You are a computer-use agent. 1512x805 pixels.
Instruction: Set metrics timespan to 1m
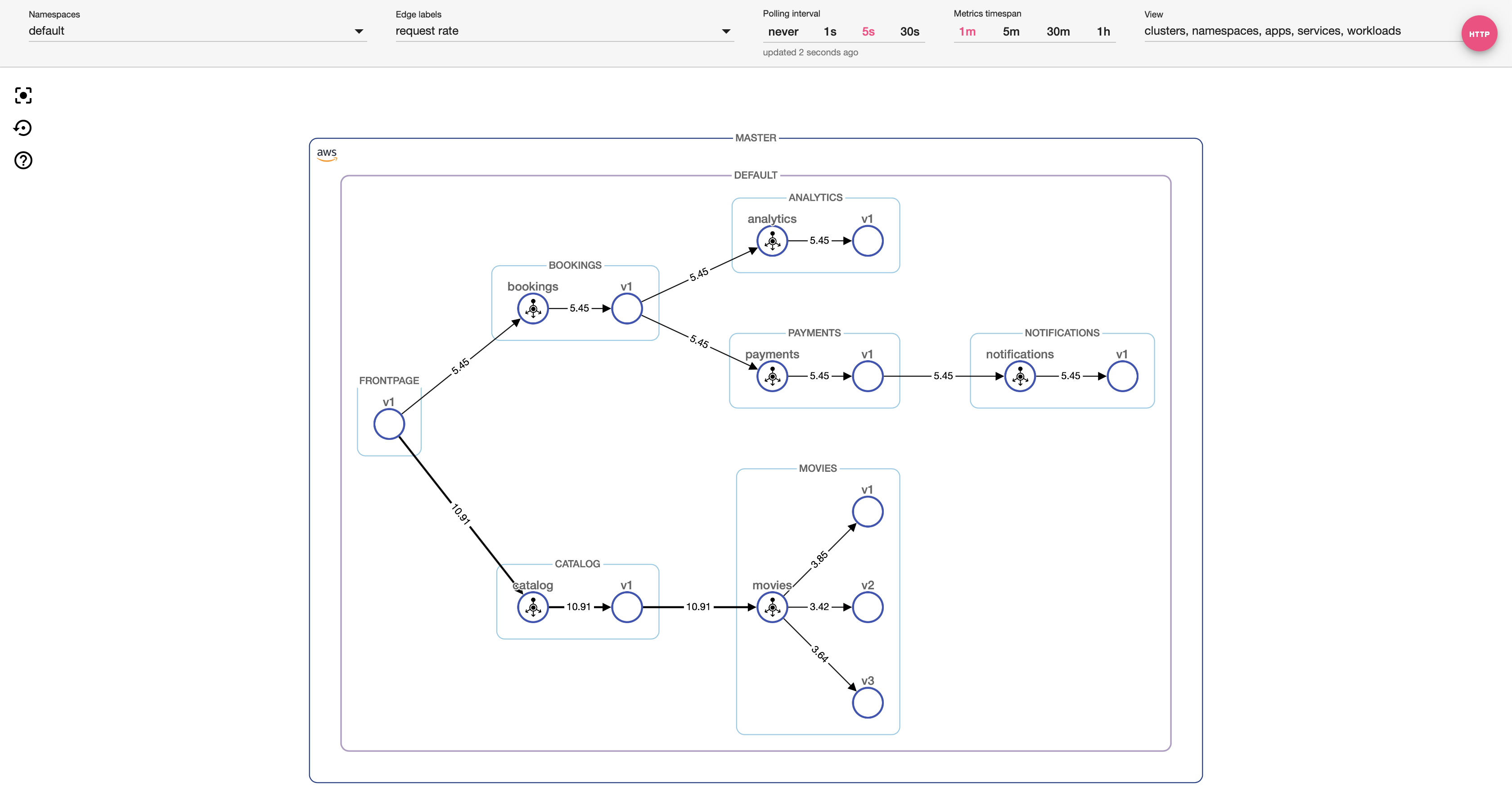(x=967, y=32)
